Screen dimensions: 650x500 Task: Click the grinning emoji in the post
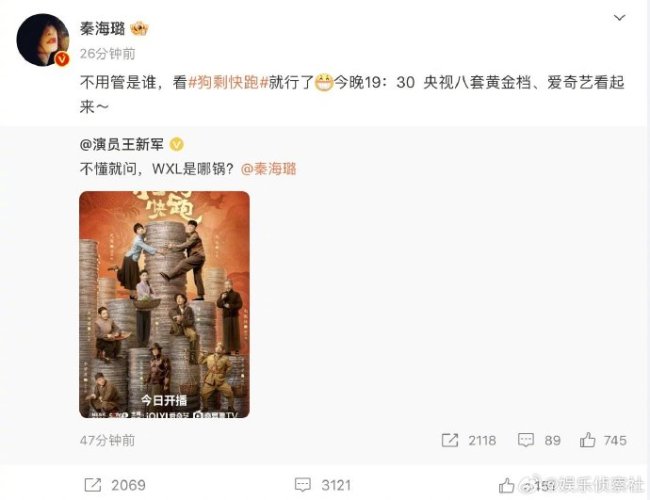[x=324, y=83]
